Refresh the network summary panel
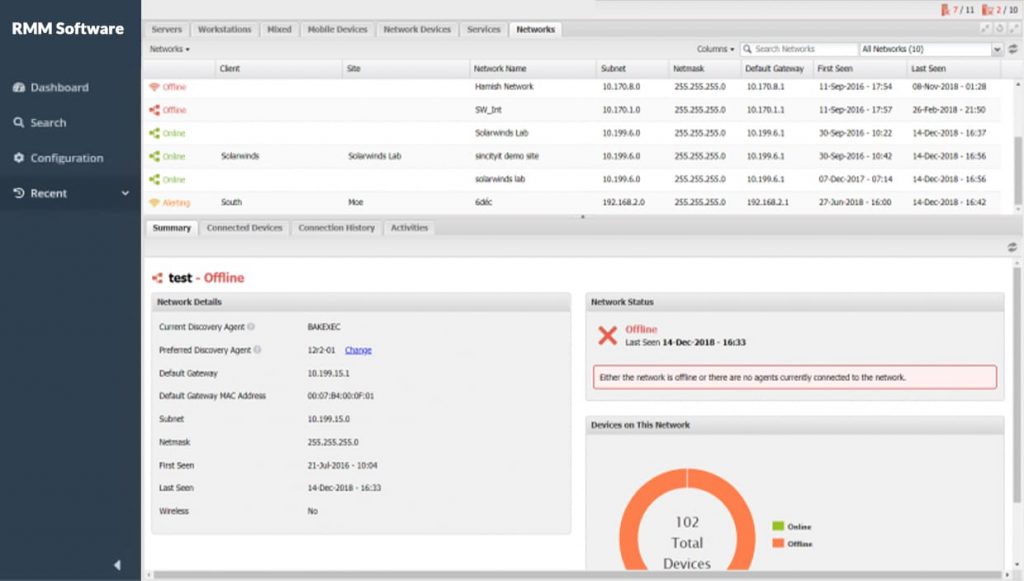 pos(1012,247)
